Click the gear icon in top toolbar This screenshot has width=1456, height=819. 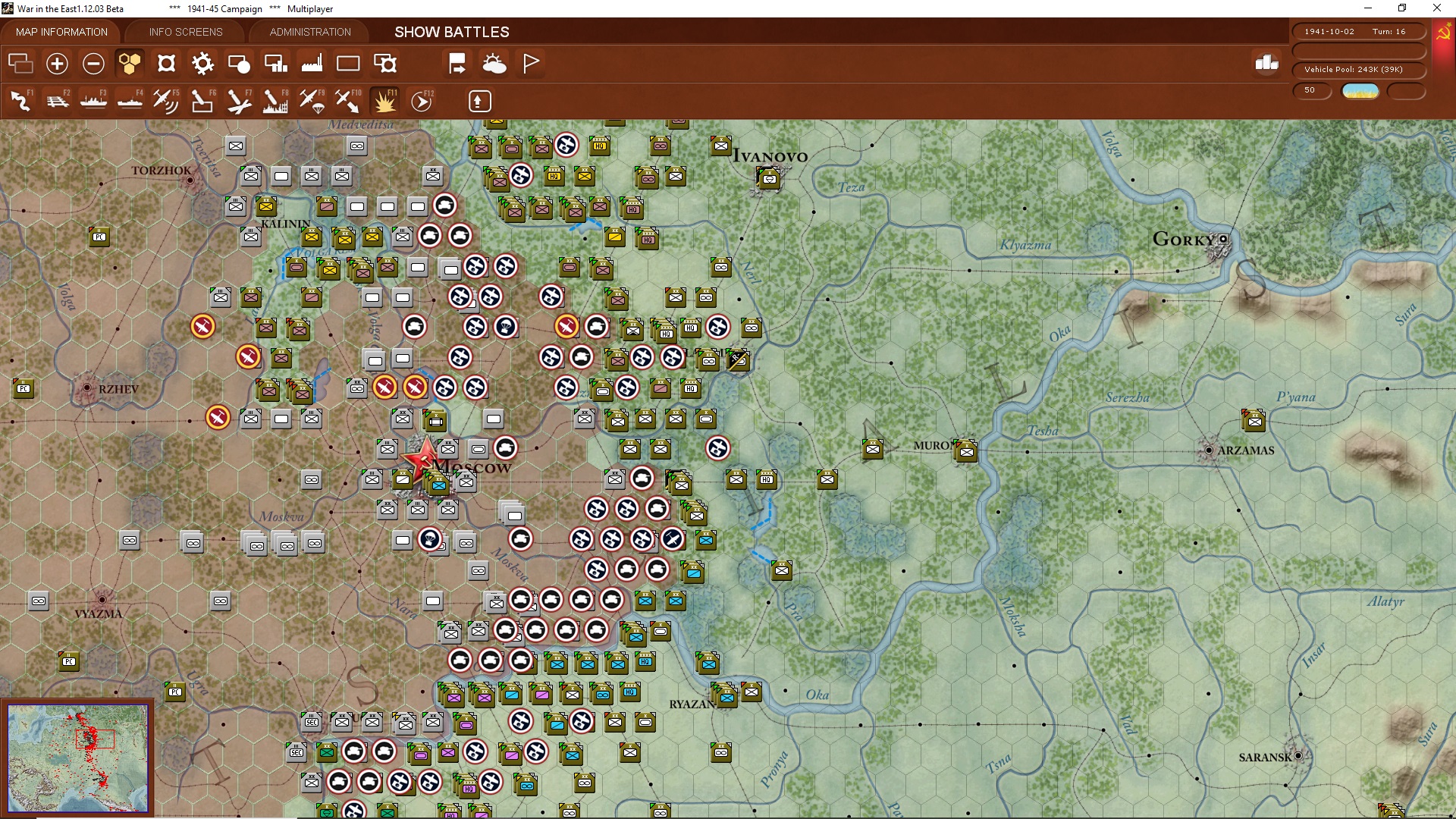pyautogui.click(x=202, y=64)
